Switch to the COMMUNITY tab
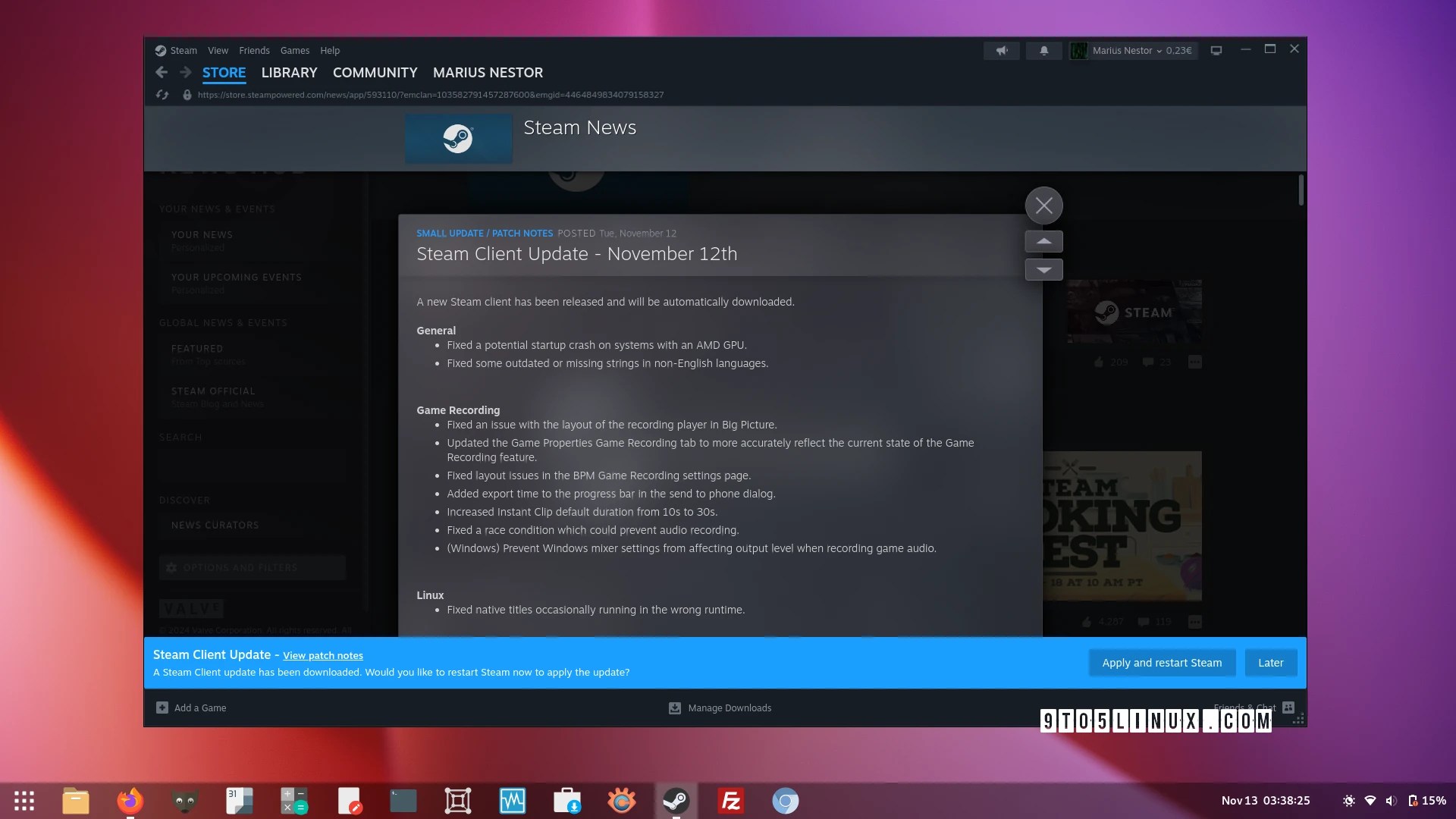Screen dimensions: 1456x819 [375, 73]
